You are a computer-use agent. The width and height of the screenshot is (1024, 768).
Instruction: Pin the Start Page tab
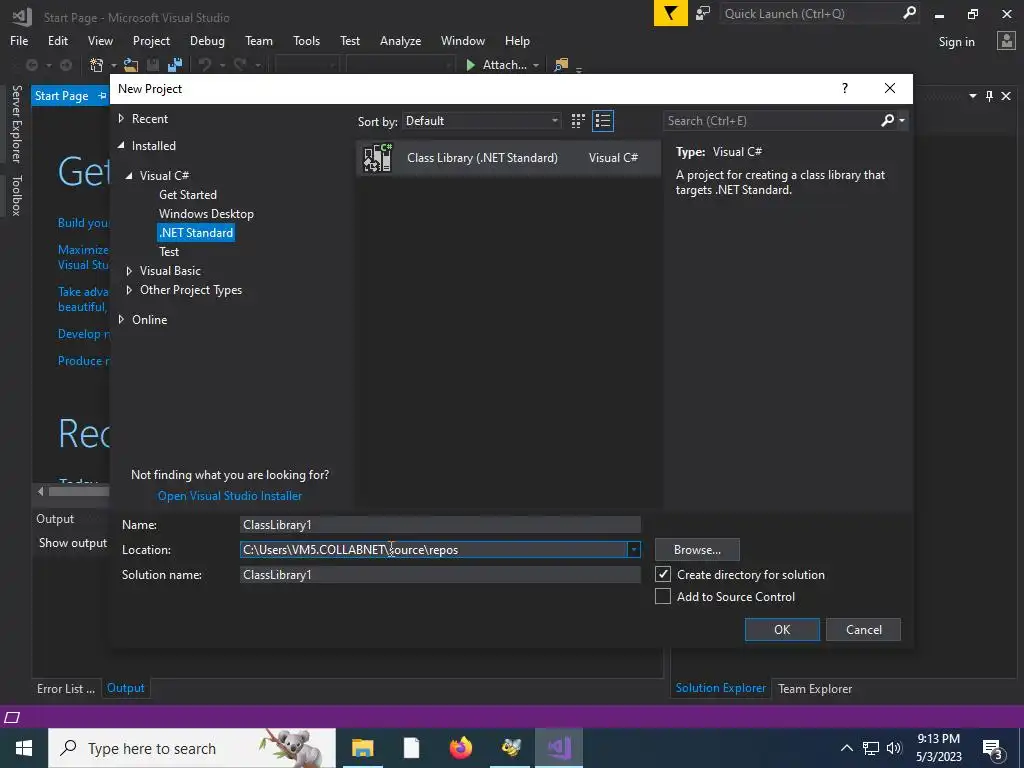tap(102, 96)
